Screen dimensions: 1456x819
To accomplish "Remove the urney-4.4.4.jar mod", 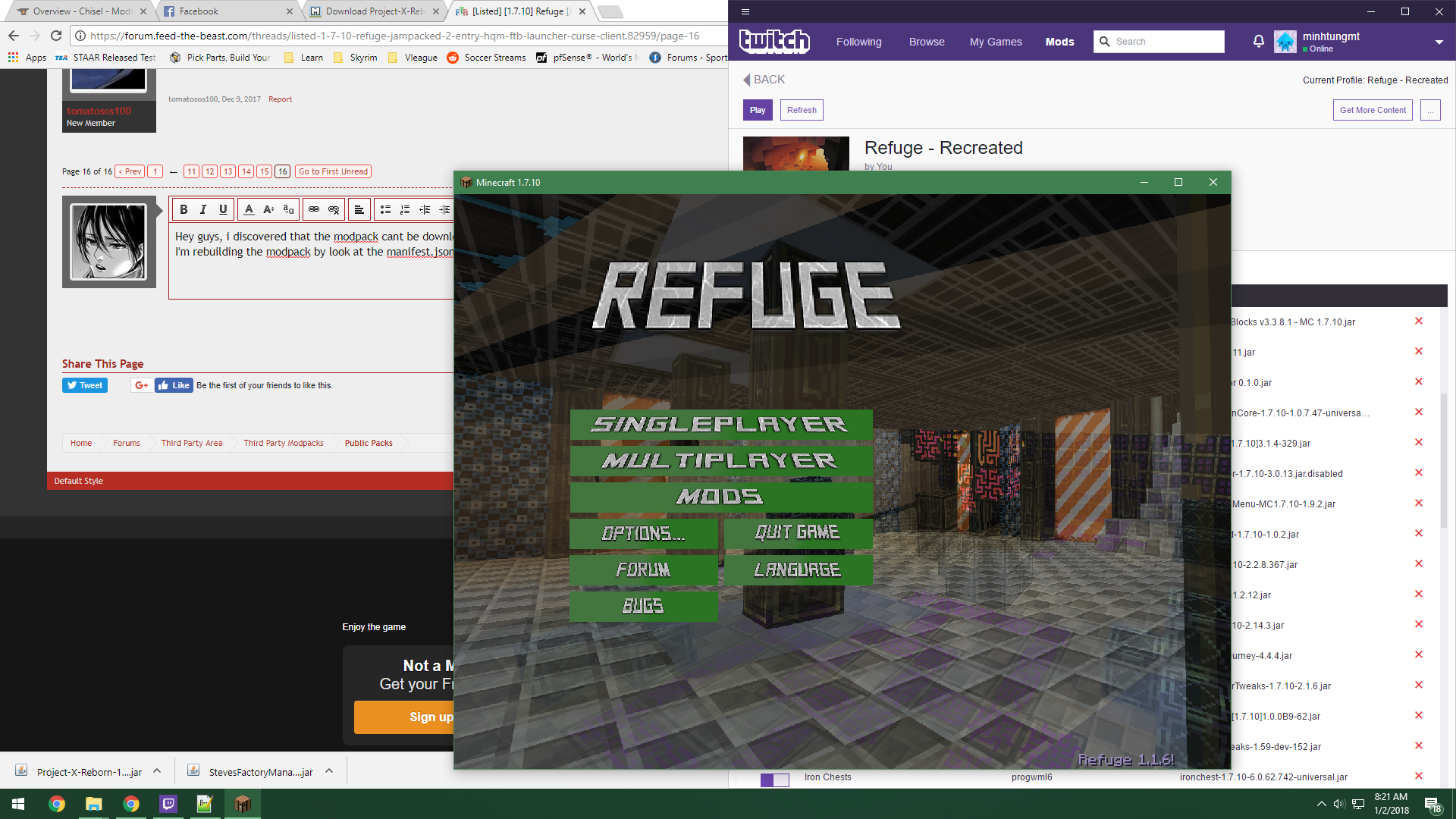I will click(1419, 654).
